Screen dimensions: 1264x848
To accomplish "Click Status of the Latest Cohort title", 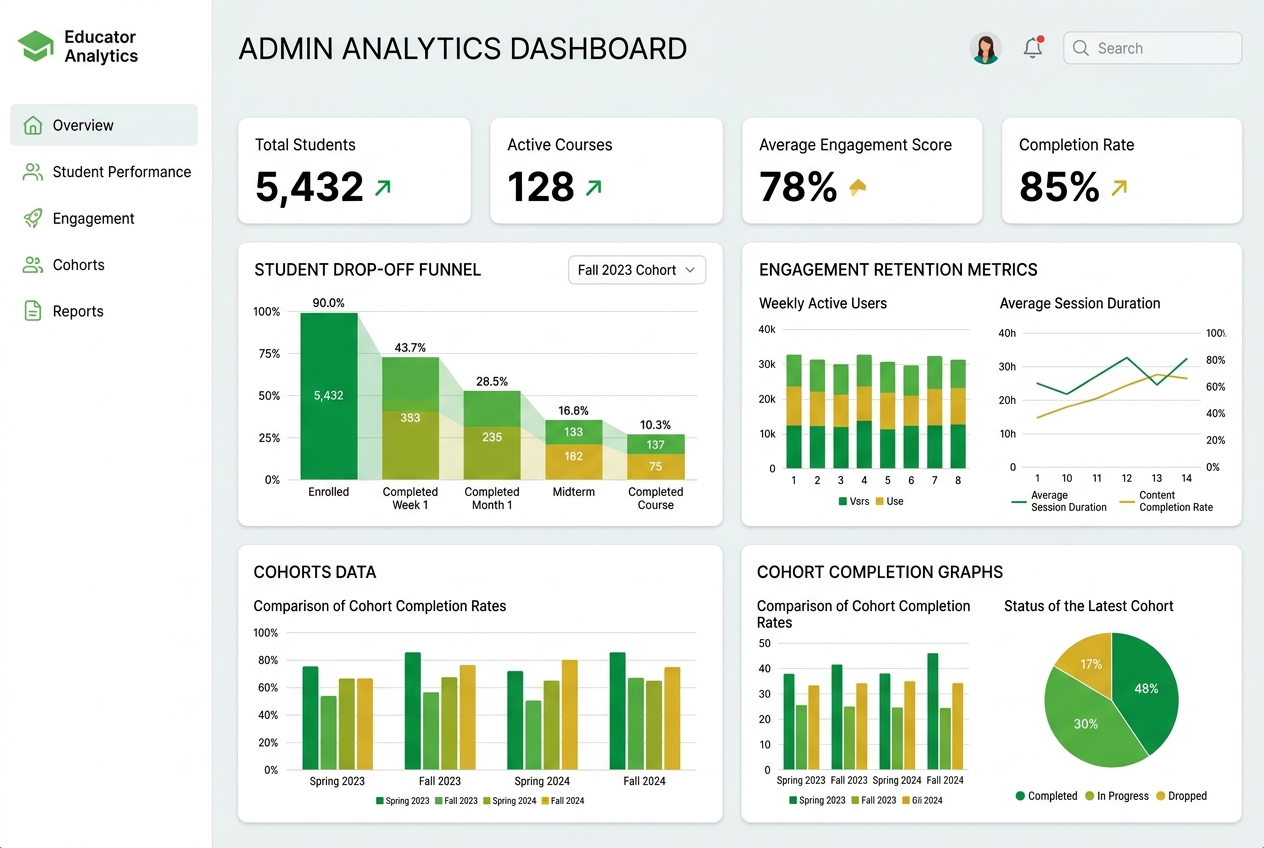I will pos(1089,606).
